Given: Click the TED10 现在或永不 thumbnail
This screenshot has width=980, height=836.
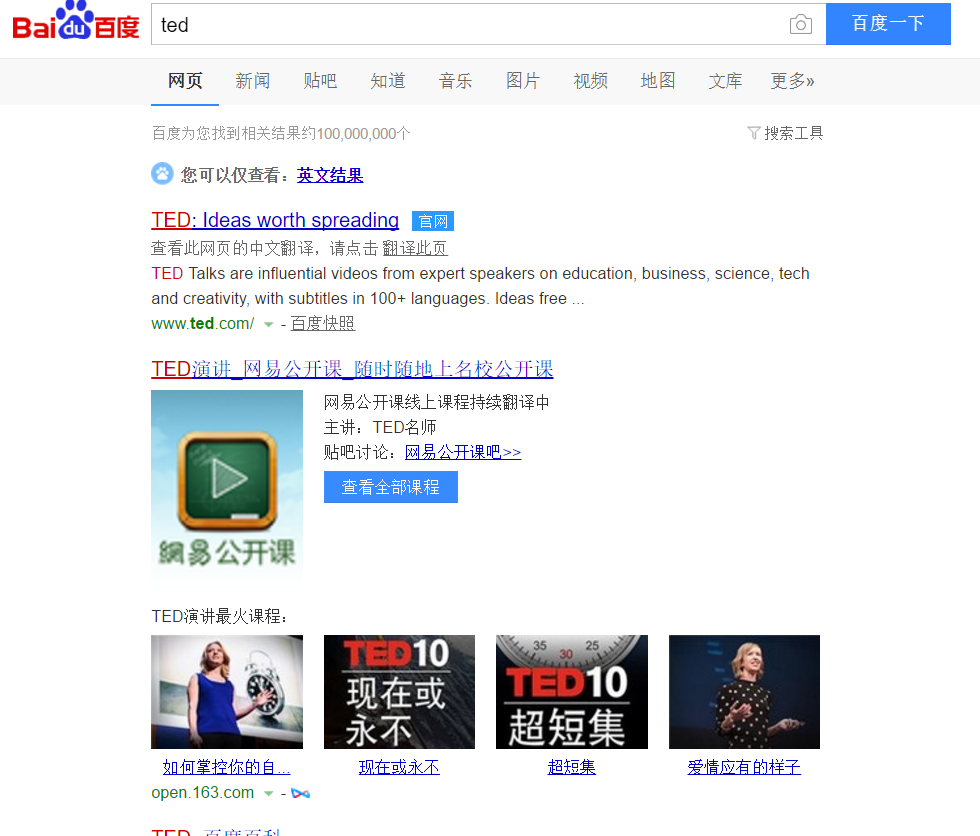Looking at the screenshot, I should [x=399, y=692].
